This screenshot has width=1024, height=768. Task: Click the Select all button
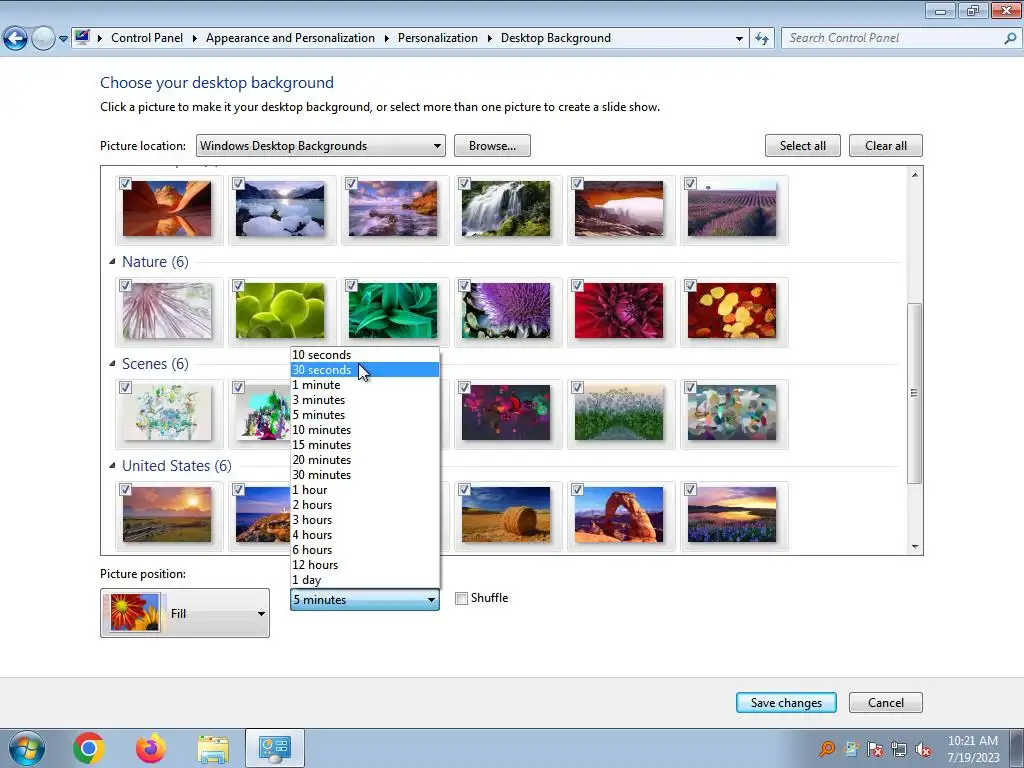pos(803,146)
